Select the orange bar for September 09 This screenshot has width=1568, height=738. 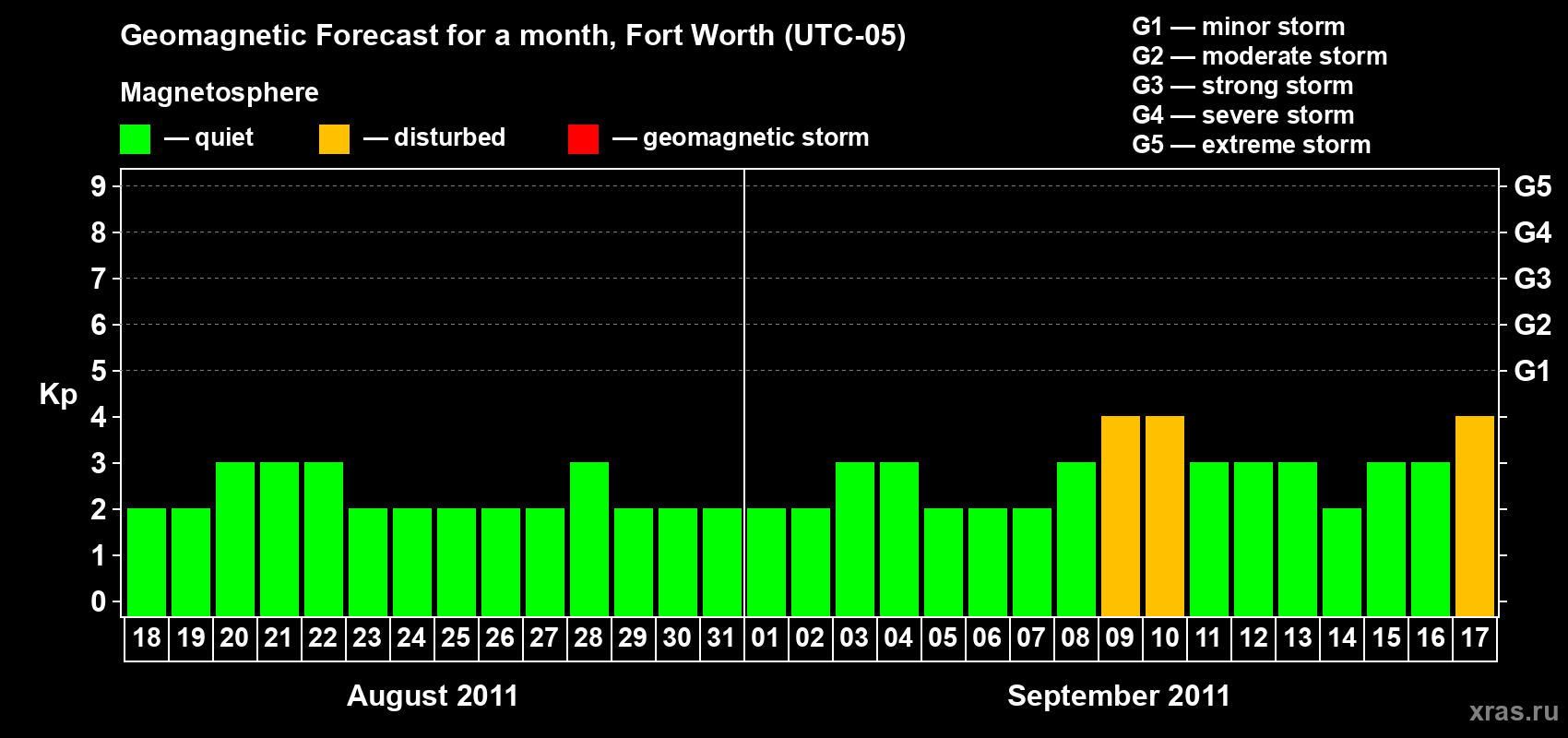point(1121,516)
